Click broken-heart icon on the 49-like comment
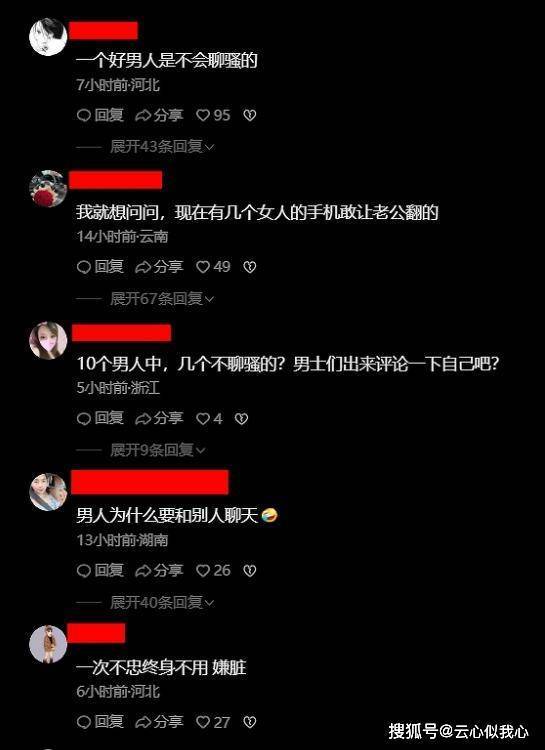545x750 pixels. click(x=250, y=266)
